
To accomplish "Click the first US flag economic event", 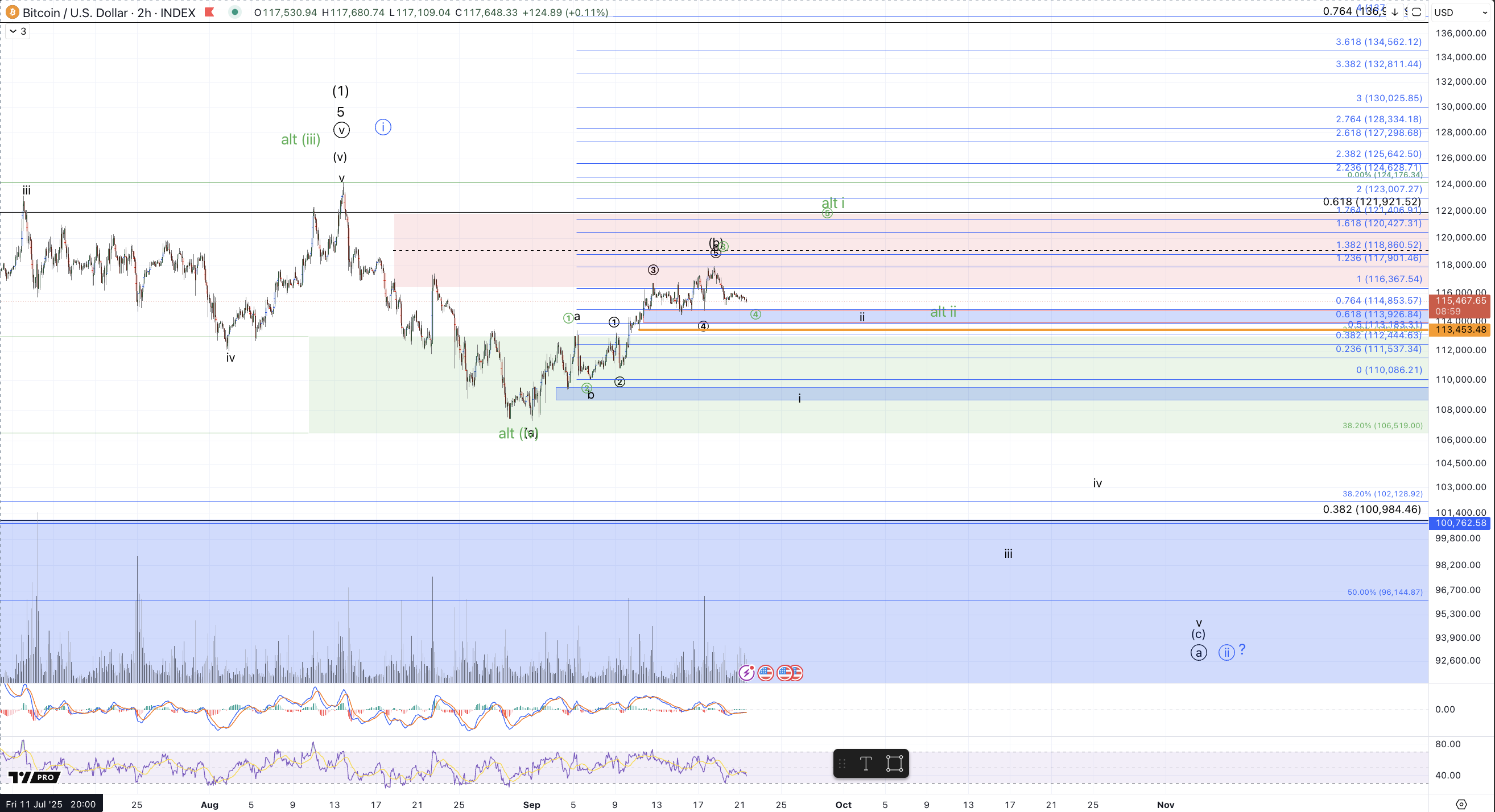I will click(x=766, y=673).
